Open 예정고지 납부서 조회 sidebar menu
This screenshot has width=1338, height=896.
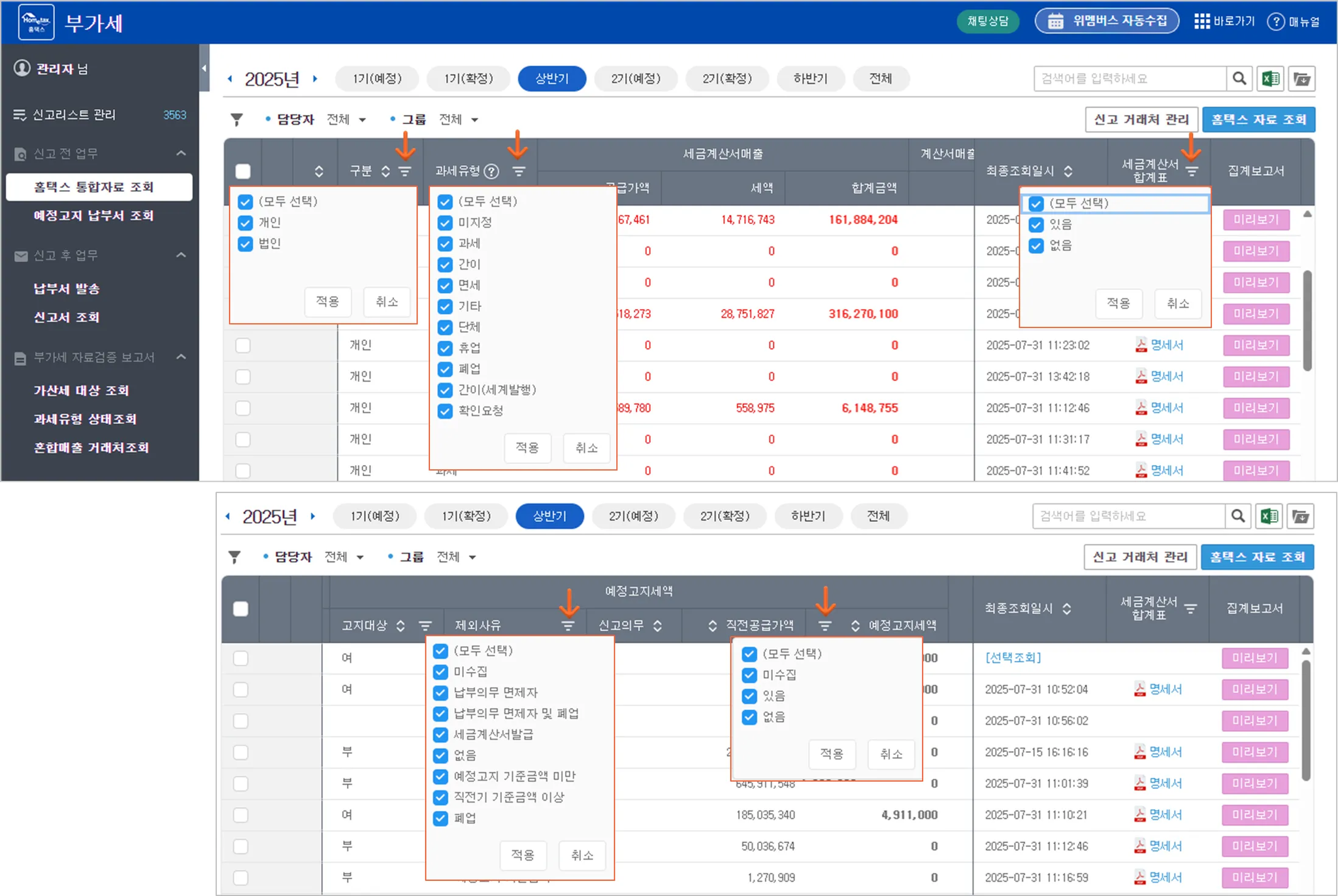(93, 216)
